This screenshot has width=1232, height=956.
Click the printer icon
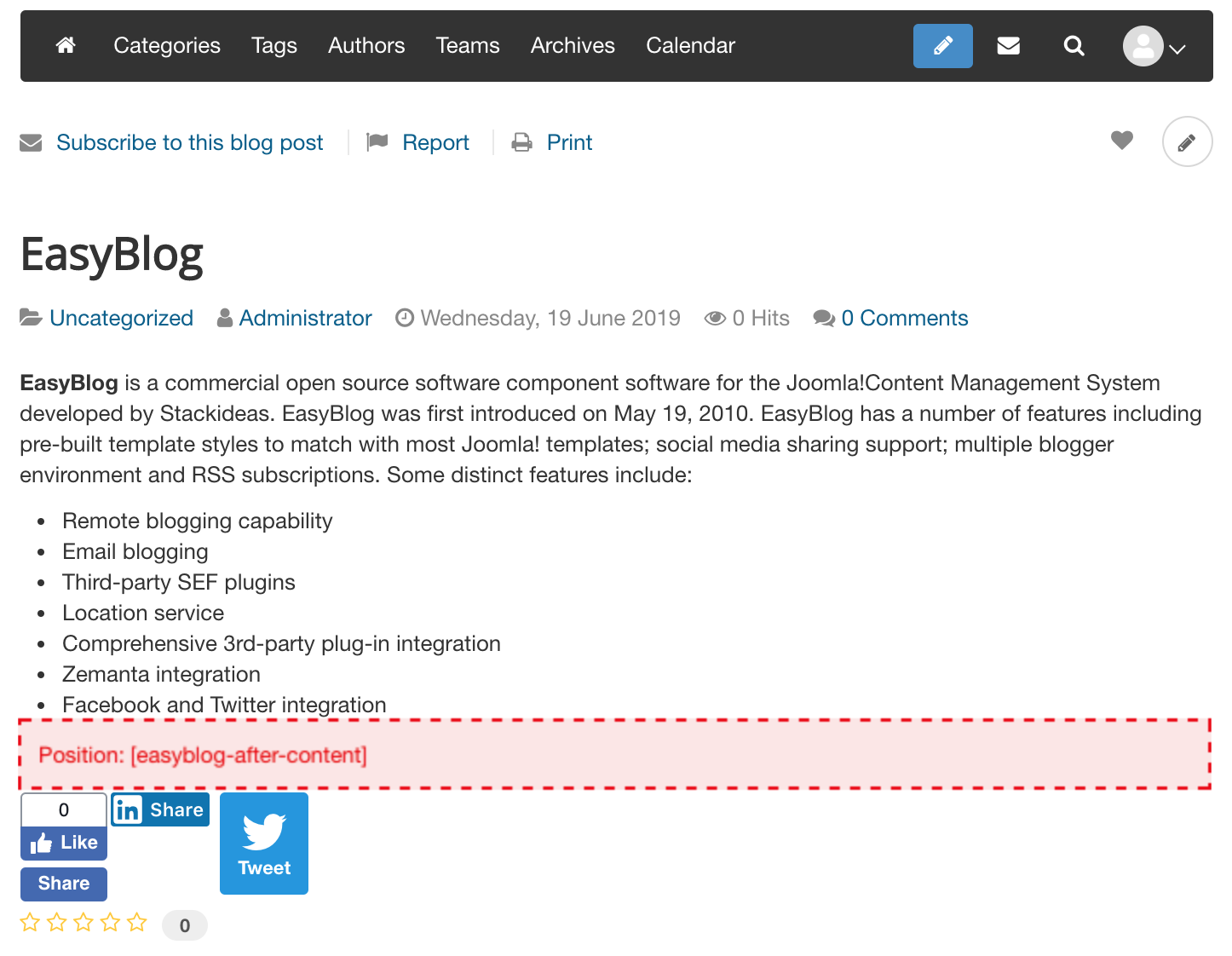tap(521, 142)
